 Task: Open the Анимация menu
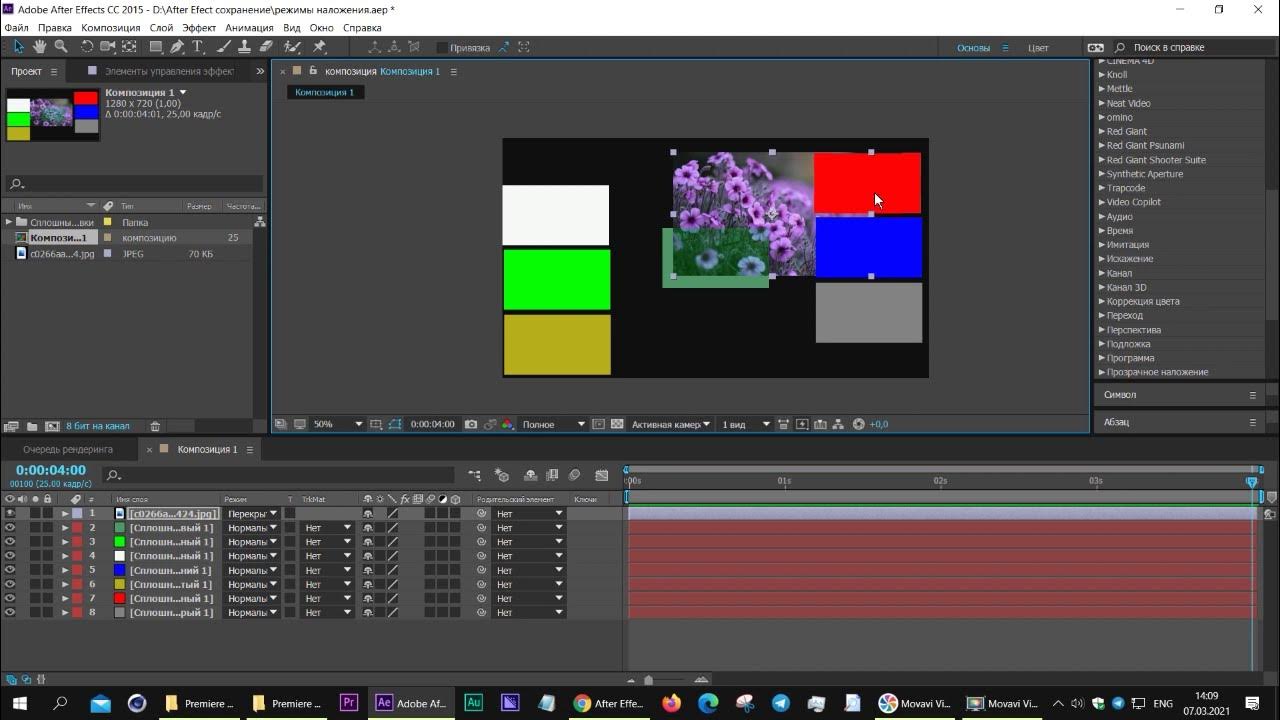pyautogui.click(x=248, y=28)
